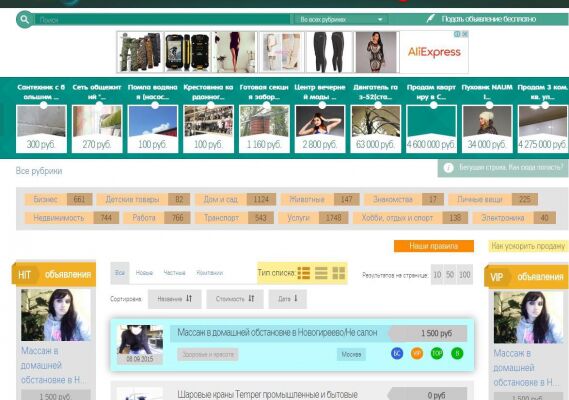Click the VIP sidebar massage ad title
The image size is (569, 400).
tap(526, 368)
